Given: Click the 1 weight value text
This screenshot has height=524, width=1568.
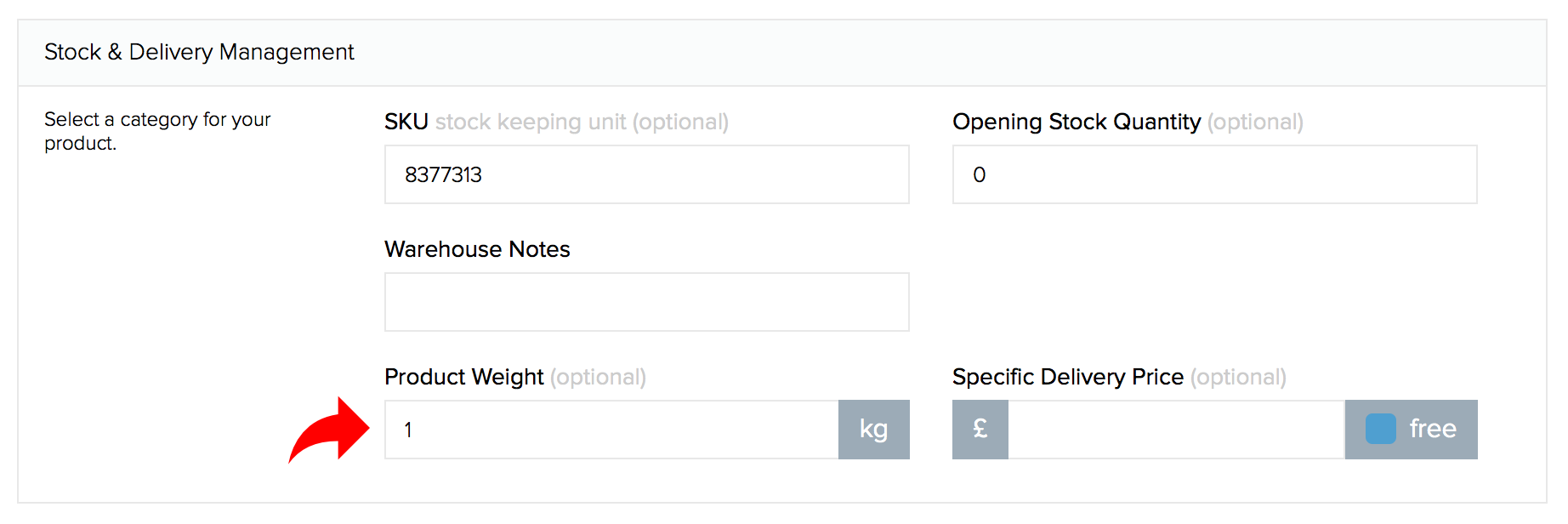Looking at the screenshot, I should click(408, 430).
